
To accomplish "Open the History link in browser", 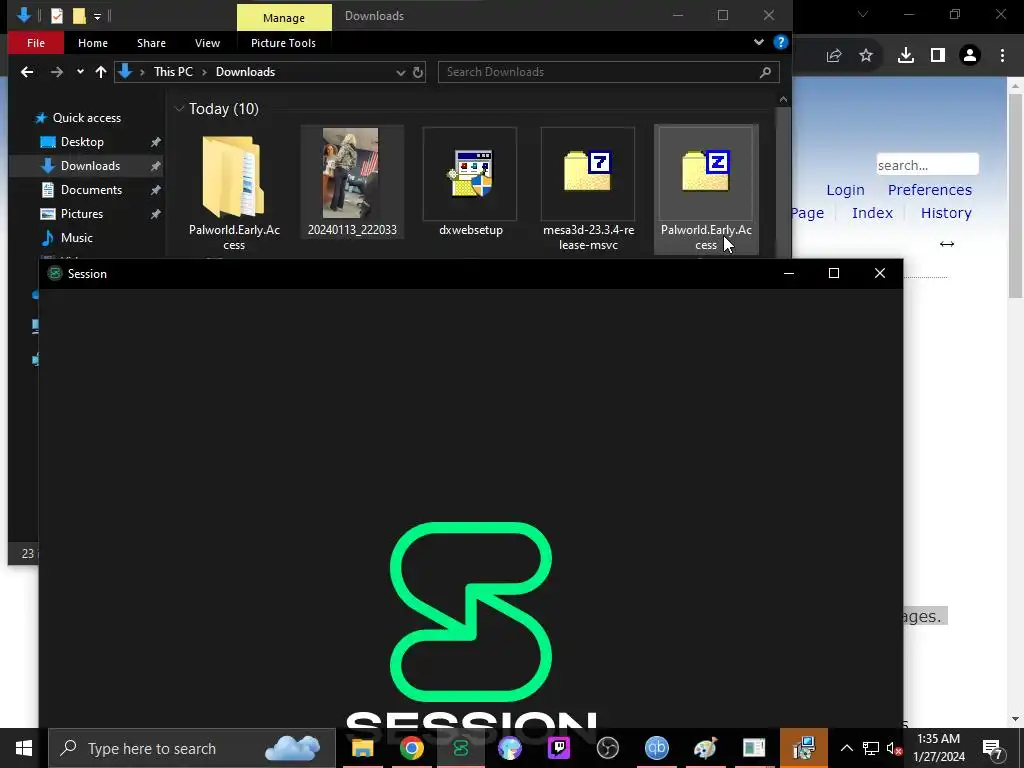I will click(946, 213).
